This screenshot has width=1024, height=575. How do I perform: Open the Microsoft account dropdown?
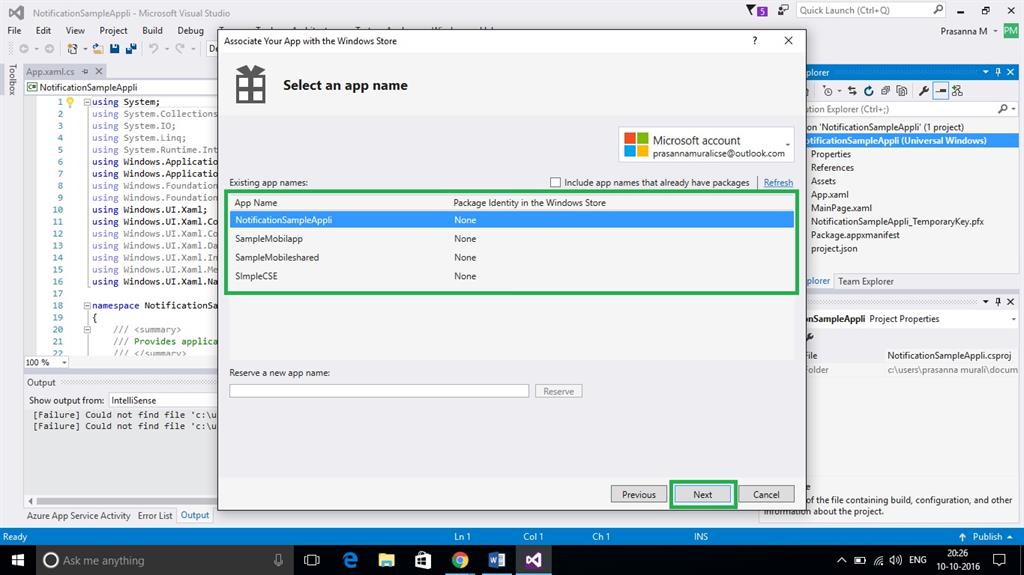tap(788, 144)
